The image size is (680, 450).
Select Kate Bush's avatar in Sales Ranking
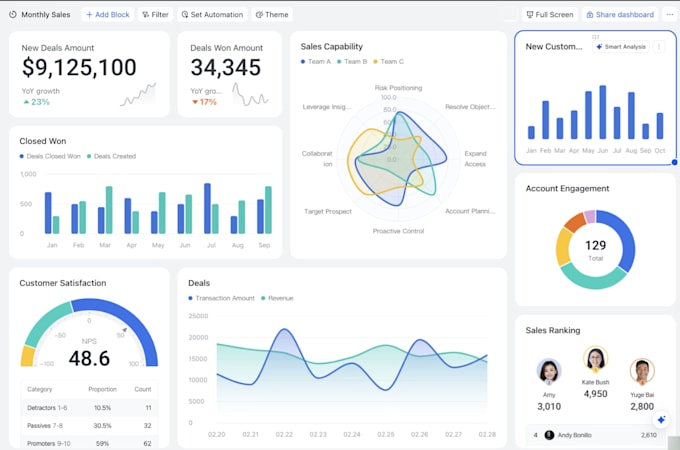(x=595, y=359)
